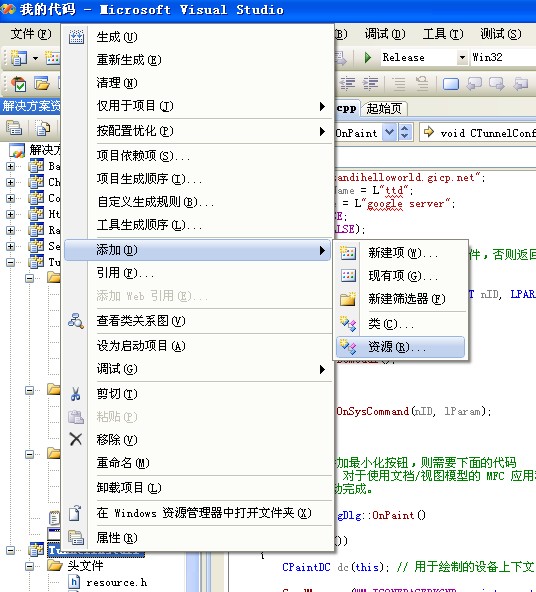Select 类(C) in the submenu
The image size is (536, 592).
400,324
